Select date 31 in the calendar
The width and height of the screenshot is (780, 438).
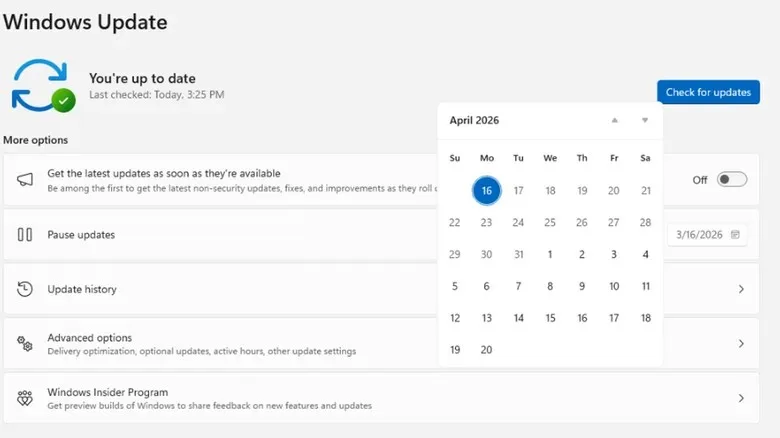[x=518, y=254]
